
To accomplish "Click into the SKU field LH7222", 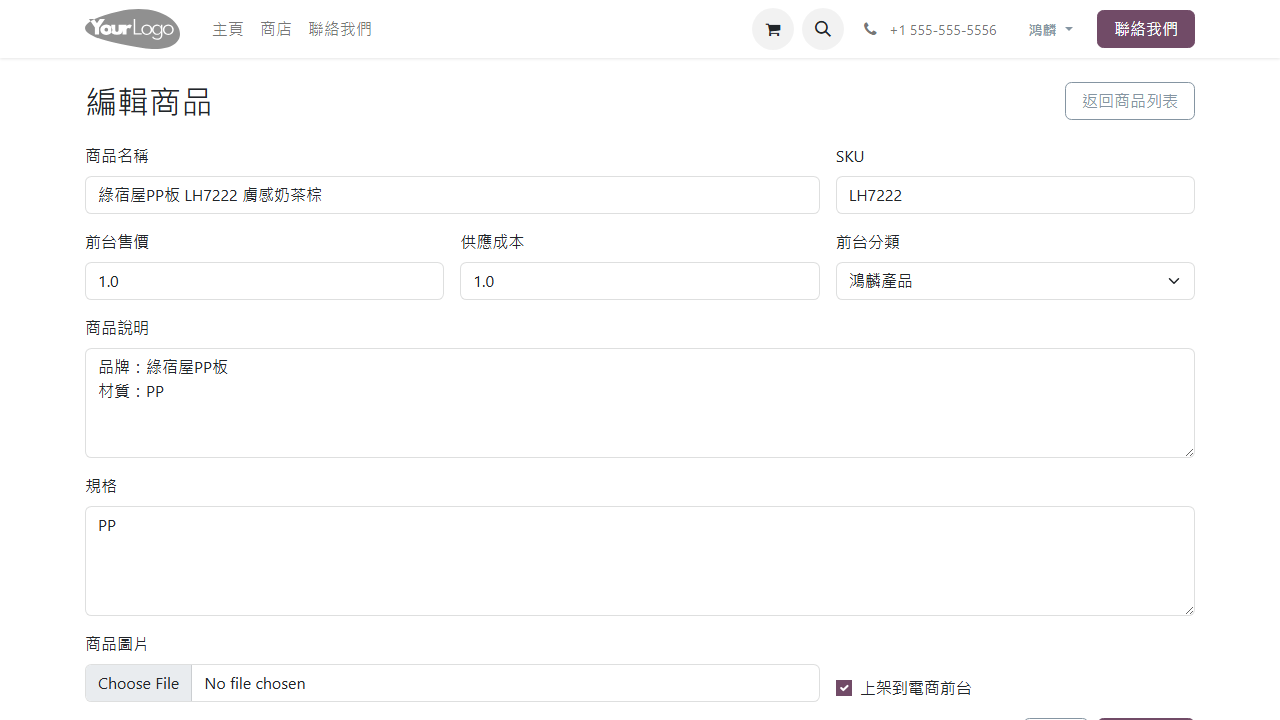I will 1015,195.
